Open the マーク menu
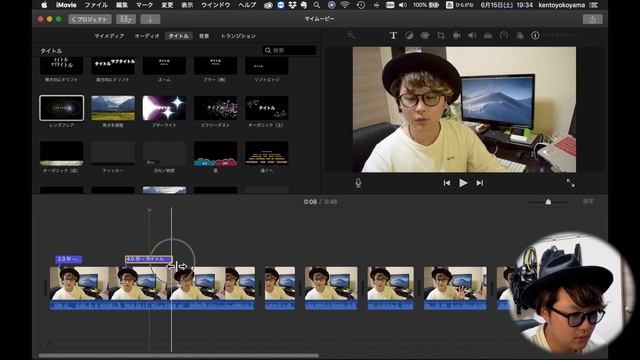This screenshot has height=360, width=640. (x=144, y=5)
